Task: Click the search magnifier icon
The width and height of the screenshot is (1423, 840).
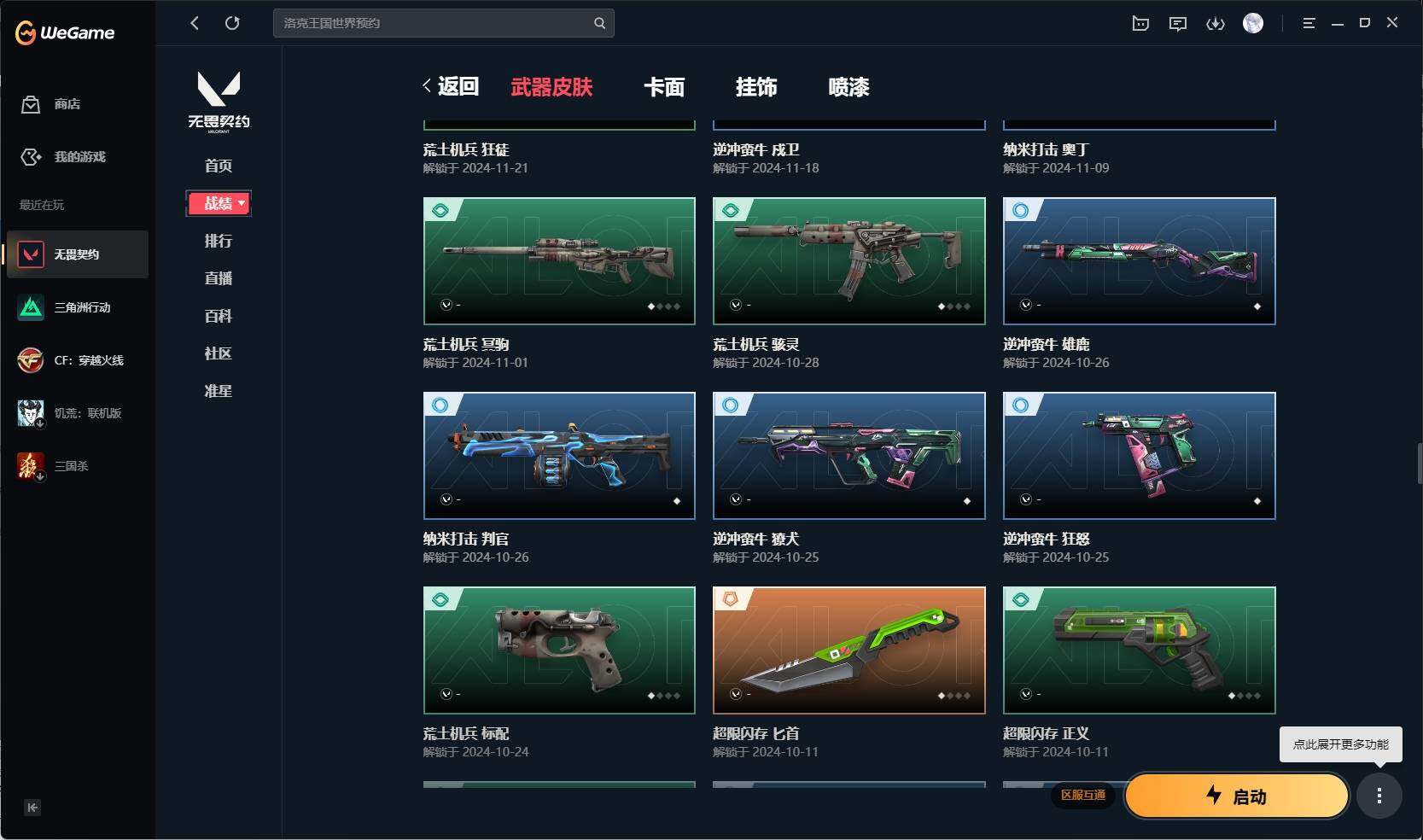Action: point(600,23)
